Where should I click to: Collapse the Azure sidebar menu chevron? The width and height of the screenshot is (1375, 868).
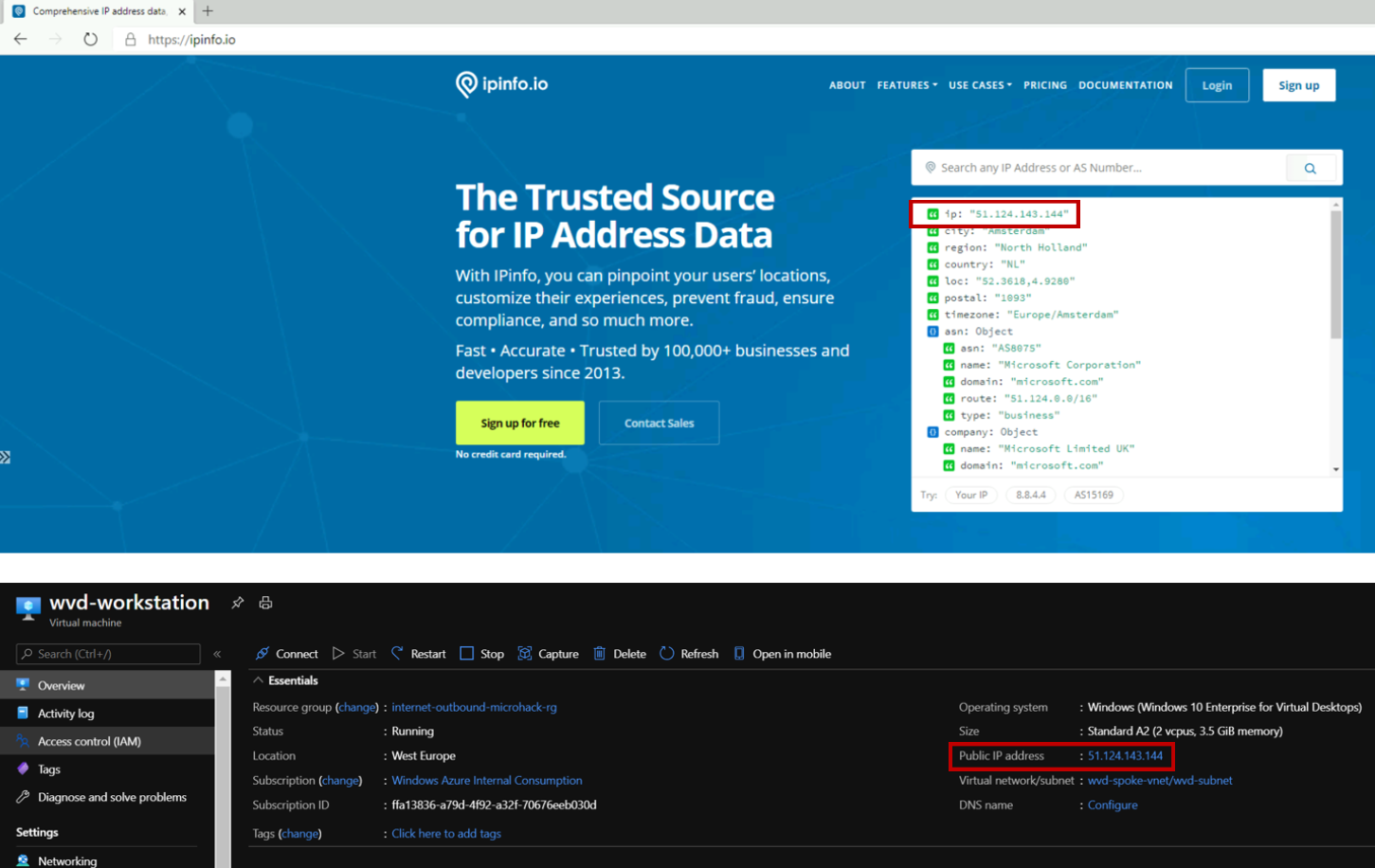coord(217,654)
